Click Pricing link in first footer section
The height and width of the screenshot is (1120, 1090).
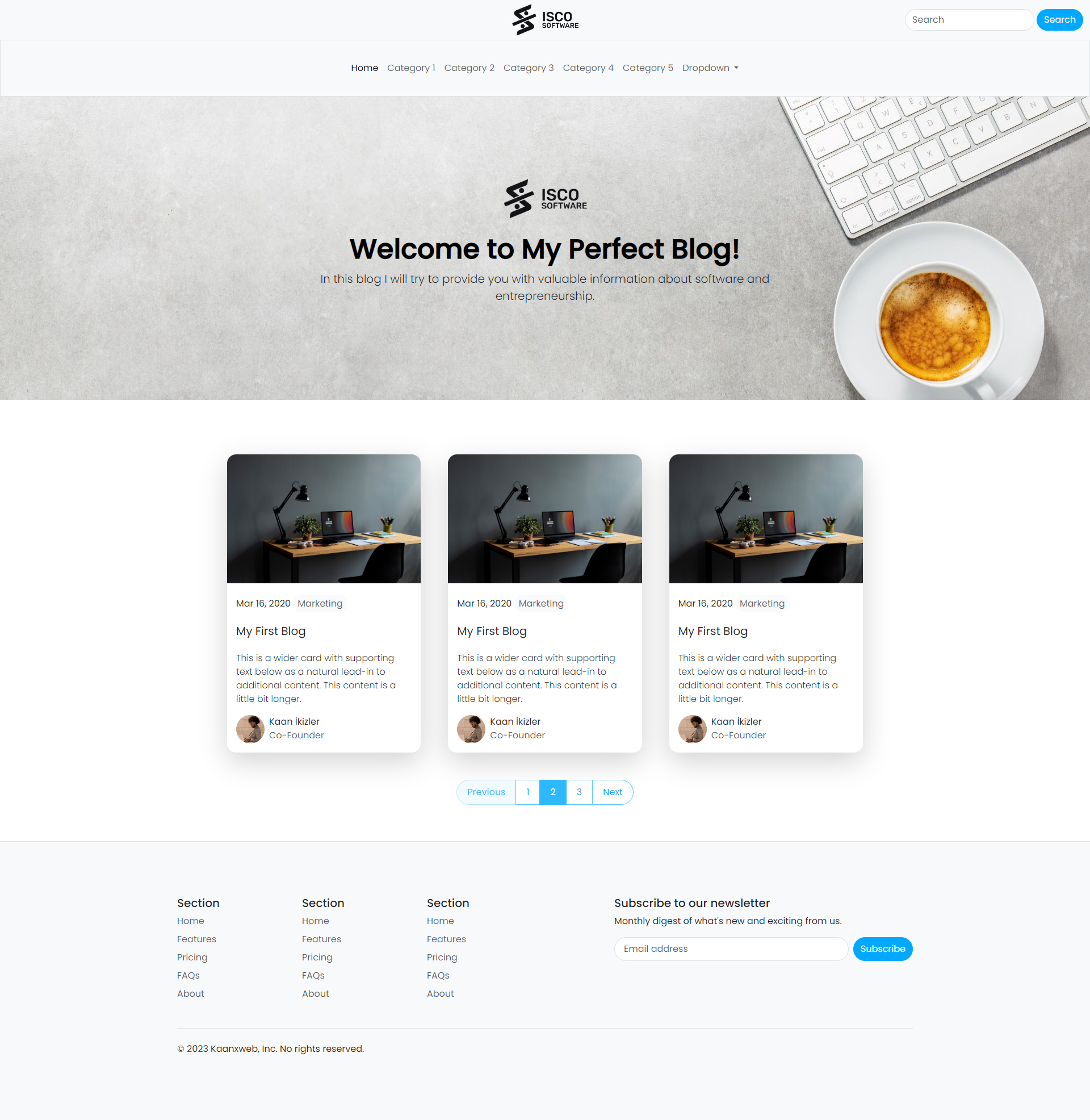pyautogui.click(x=192, y=957)
